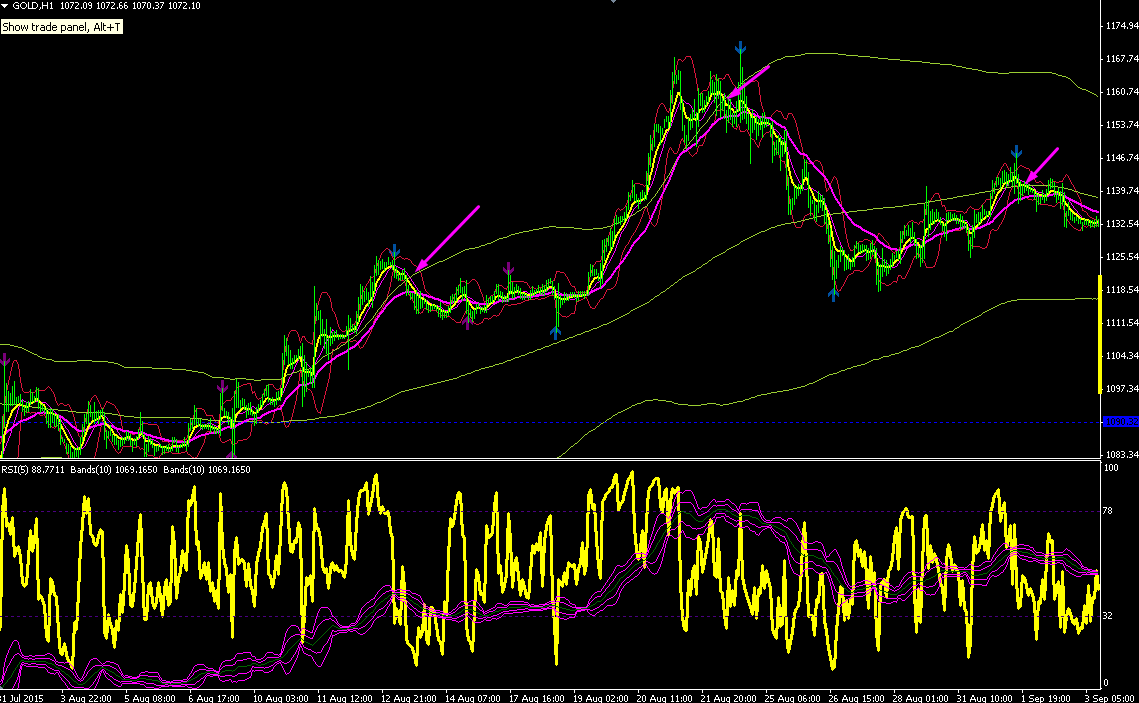Click the 19 Aug 02:00 time label
Viewport: 1139px width, 703px height.
(x=600, y=699)
